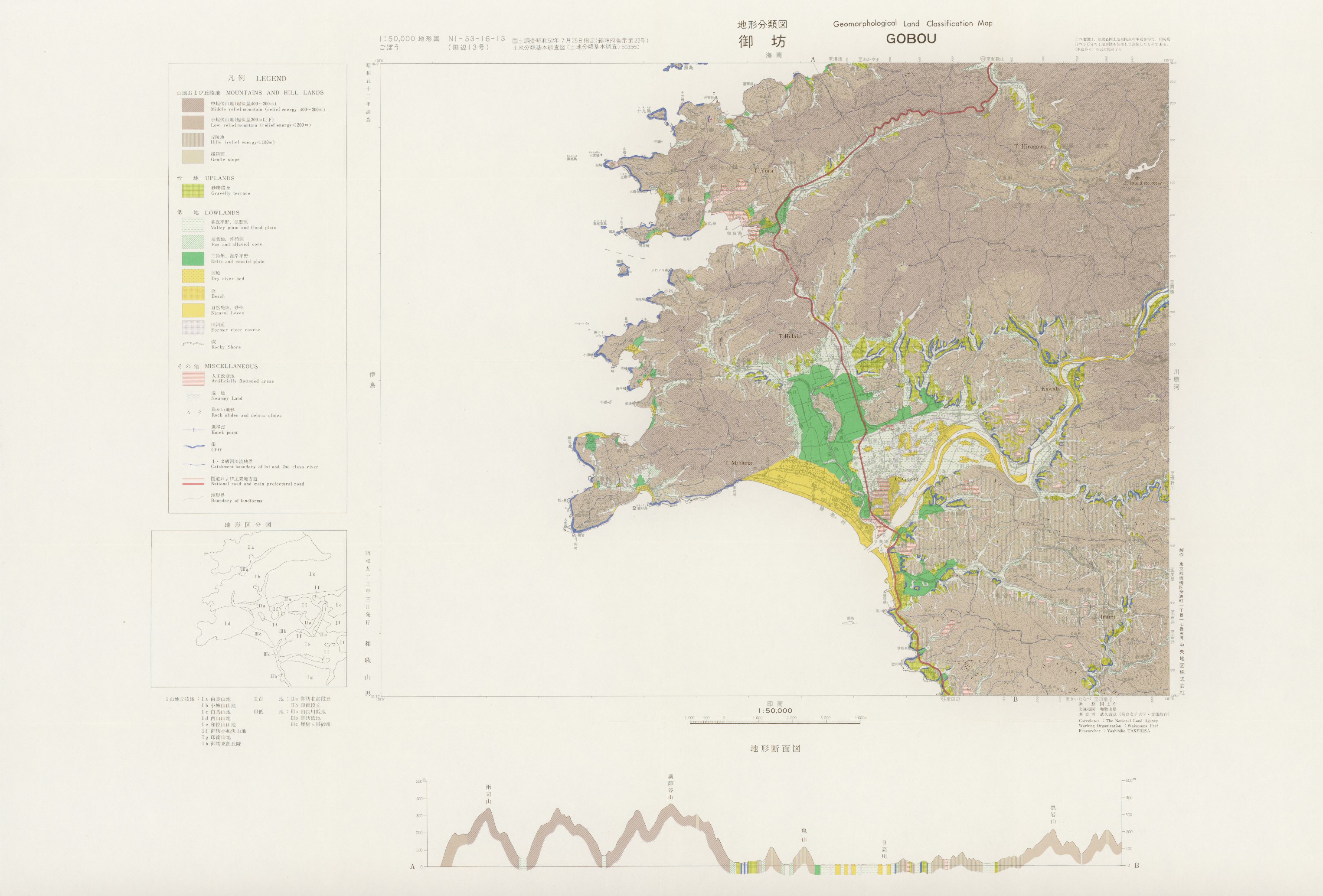1323x896 pixels.
Task: Click region label Ia in index map
Action: (x=251, y=547)
